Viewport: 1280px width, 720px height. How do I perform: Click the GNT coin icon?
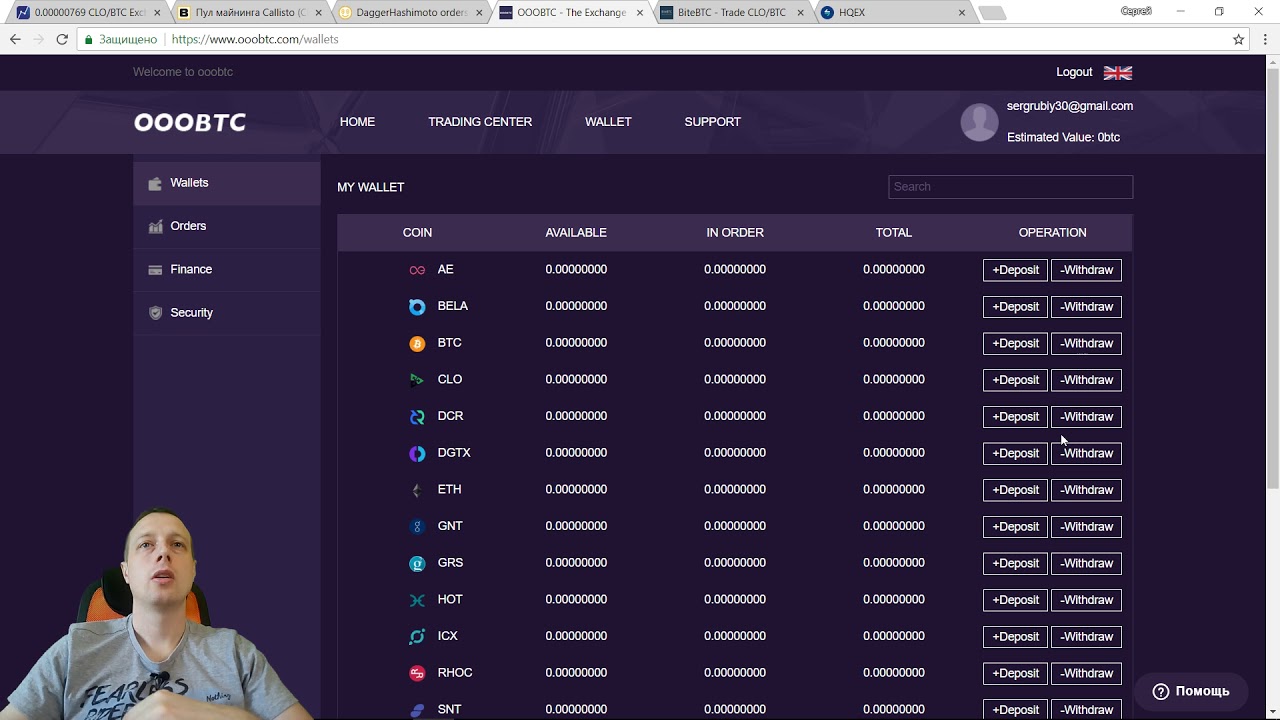[x=417, y=527]
